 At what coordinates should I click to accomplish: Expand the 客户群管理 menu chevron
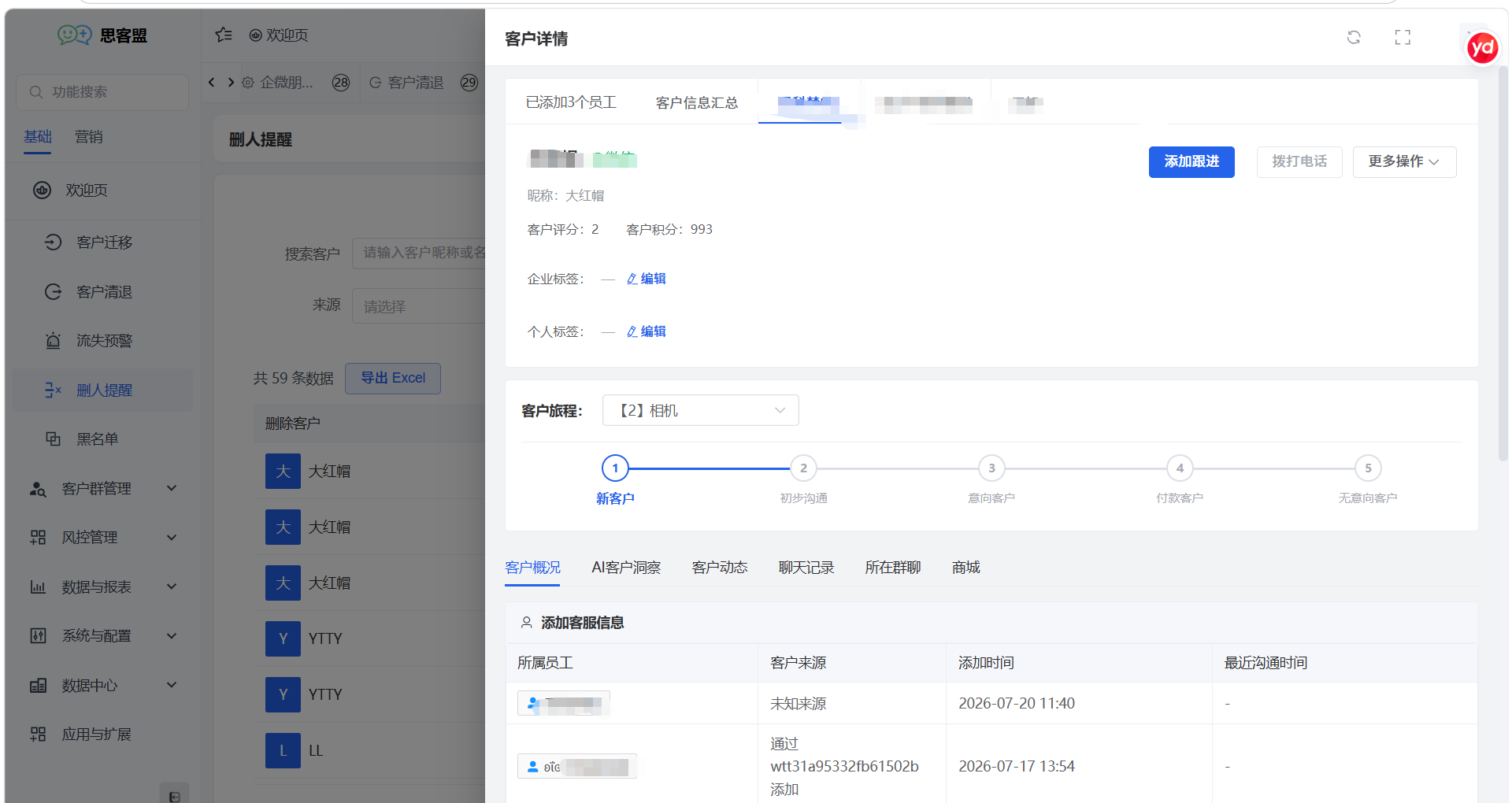(x=172, y=488)
